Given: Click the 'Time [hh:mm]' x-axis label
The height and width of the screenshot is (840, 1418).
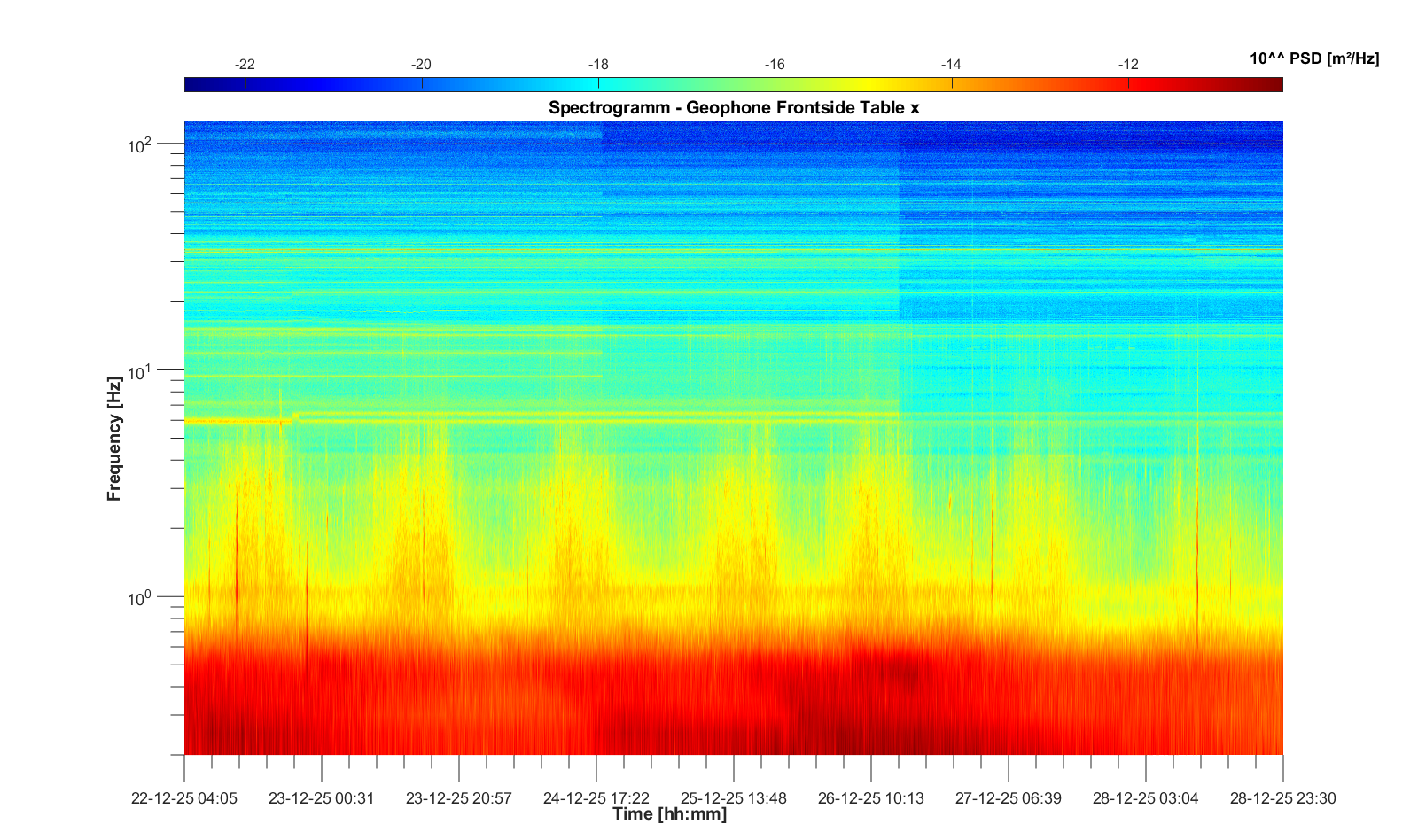Looking at the screenshot, I should [669, 813].
